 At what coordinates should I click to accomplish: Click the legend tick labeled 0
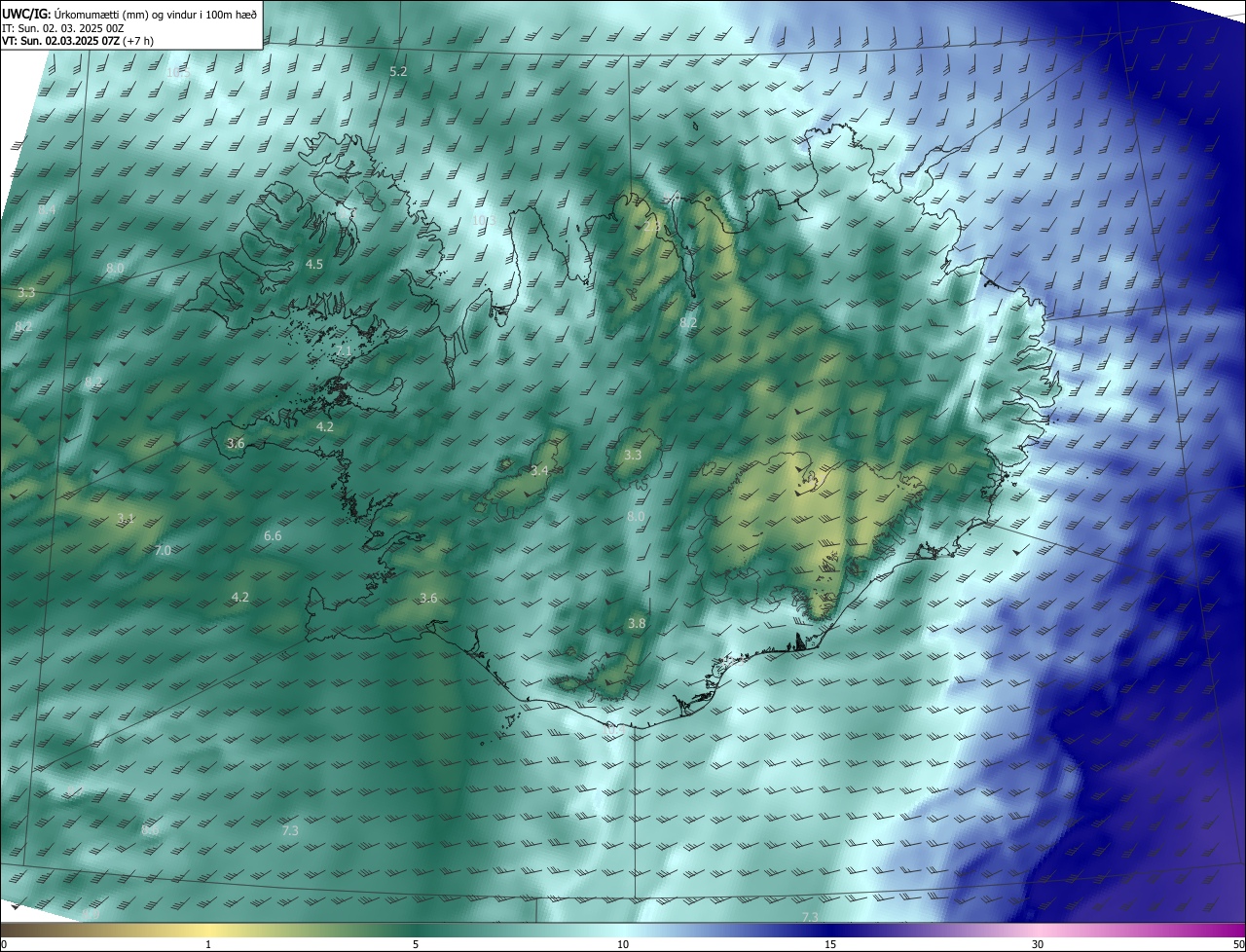coord(4,944)
